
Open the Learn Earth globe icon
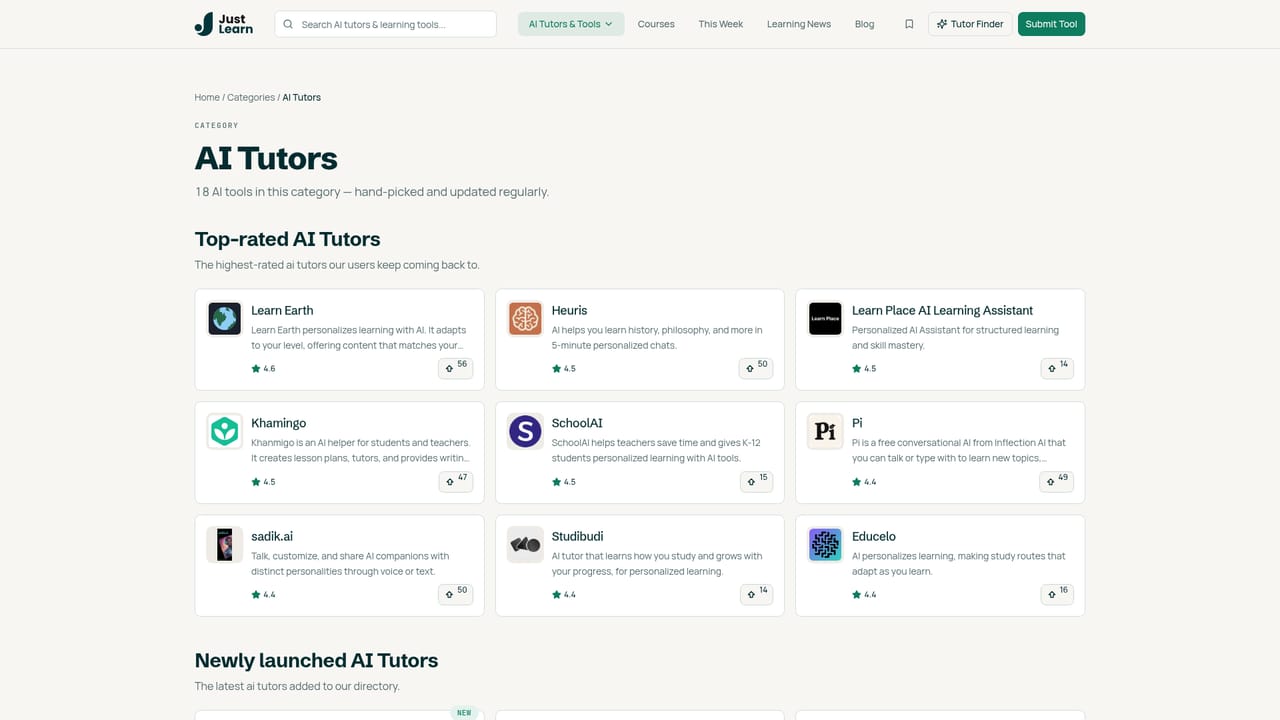pos(225,319)
